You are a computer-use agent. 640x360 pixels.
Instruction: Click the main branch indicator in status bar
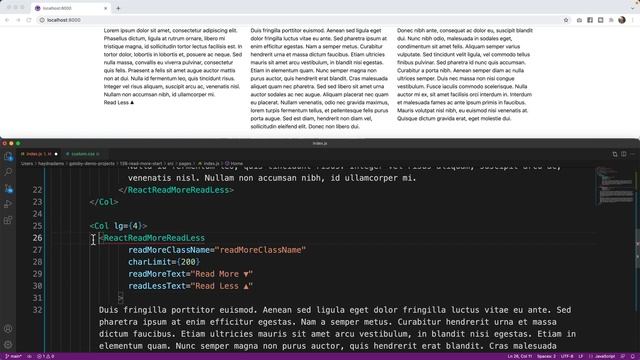tap(13, 356)
